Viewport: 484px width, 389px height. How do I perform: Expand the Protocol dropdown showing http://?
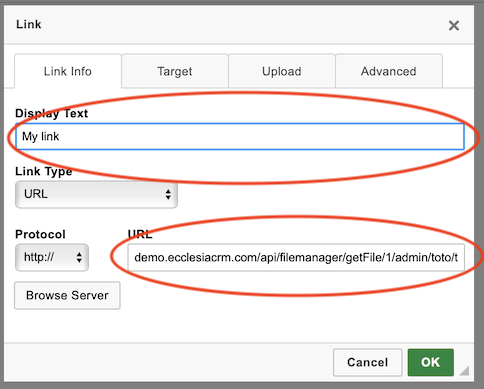52,257
